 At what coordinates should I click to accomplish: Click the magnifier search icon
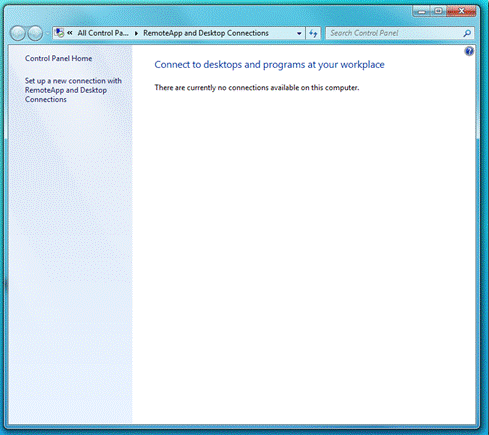click(x=467, y=33)
